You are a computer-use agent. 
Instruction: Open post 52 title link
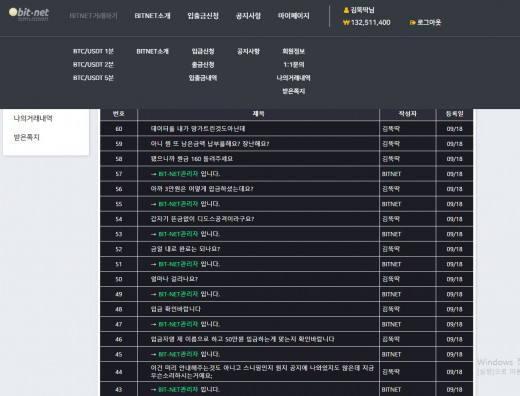185,249
